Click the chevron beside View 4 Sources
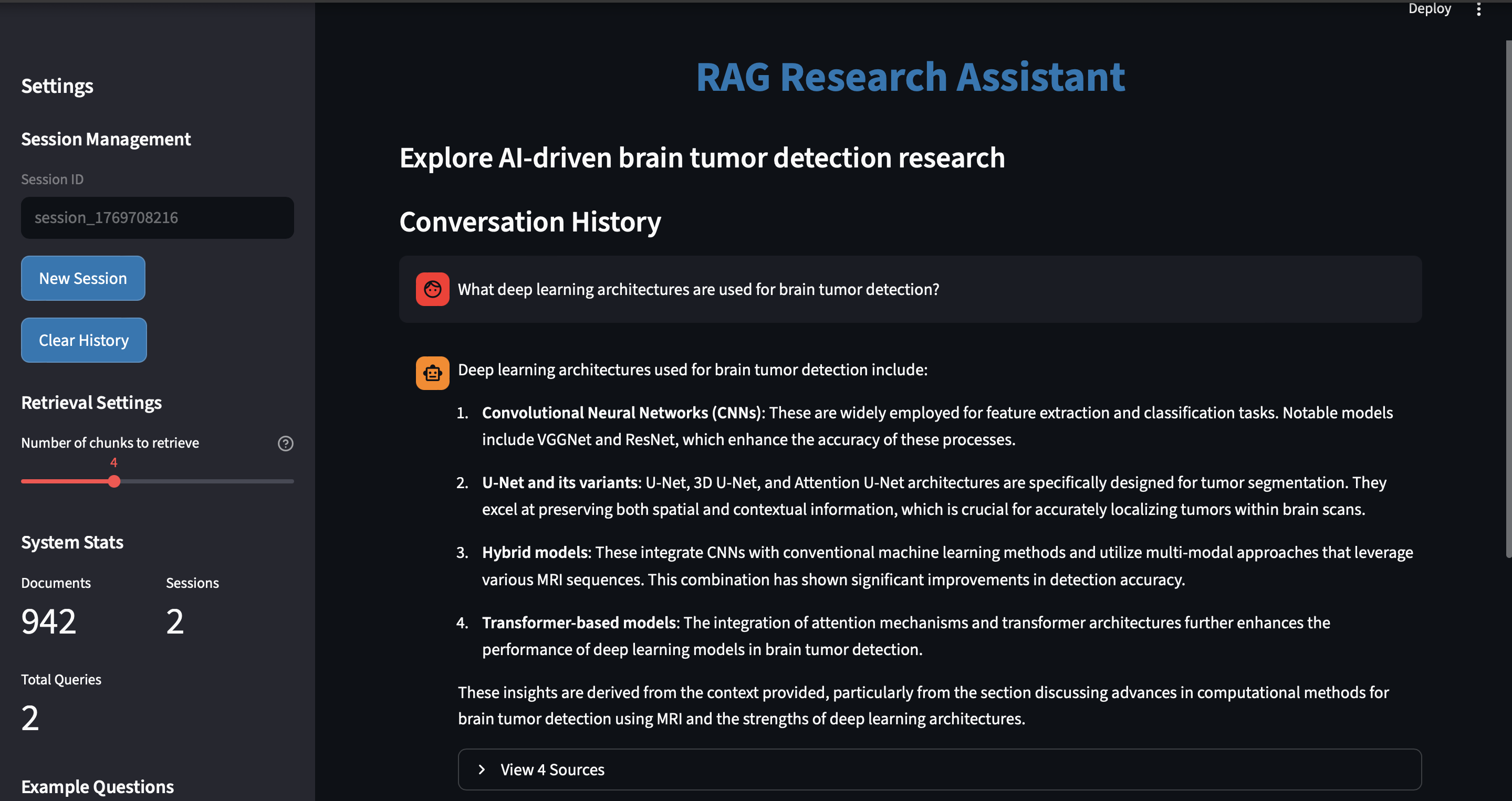 [x=482, y=770]
